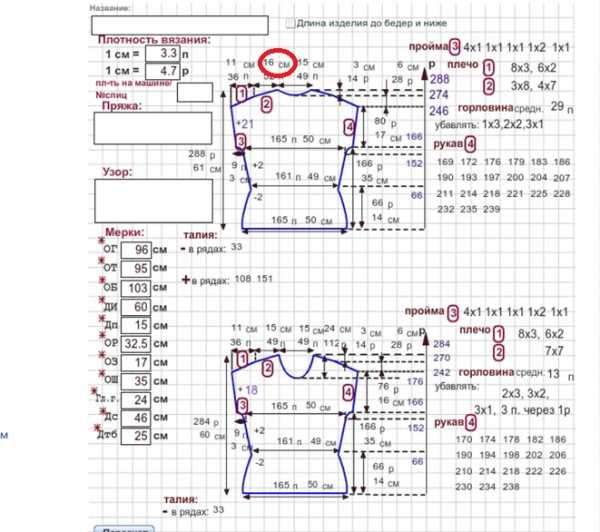Click the +21 label on the pattern diagram
600x532 pixels.
[243, 122]
